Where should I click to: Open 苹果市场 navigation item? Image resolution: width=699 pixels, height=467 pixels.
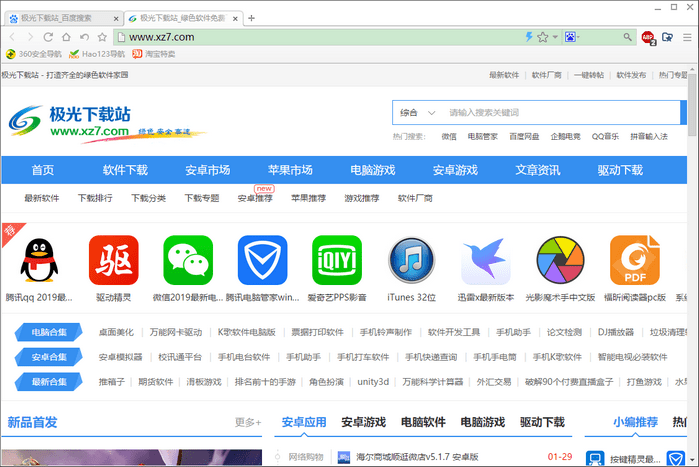[x=290, y=170]
